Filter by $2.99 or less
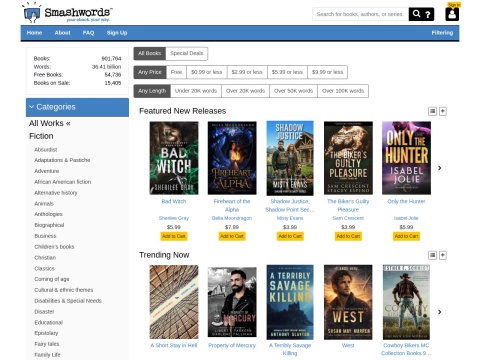 tap(247, 72)
